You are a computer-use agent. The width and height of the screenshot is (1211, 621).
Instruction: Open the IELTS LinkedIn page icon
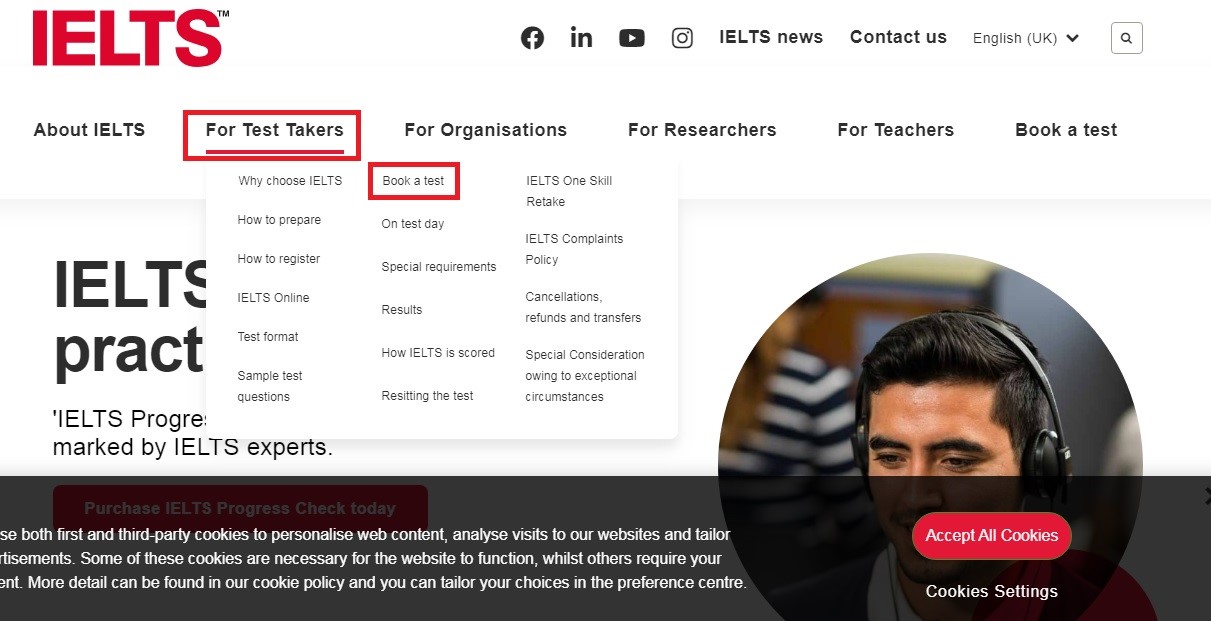[x=581, y=38]
